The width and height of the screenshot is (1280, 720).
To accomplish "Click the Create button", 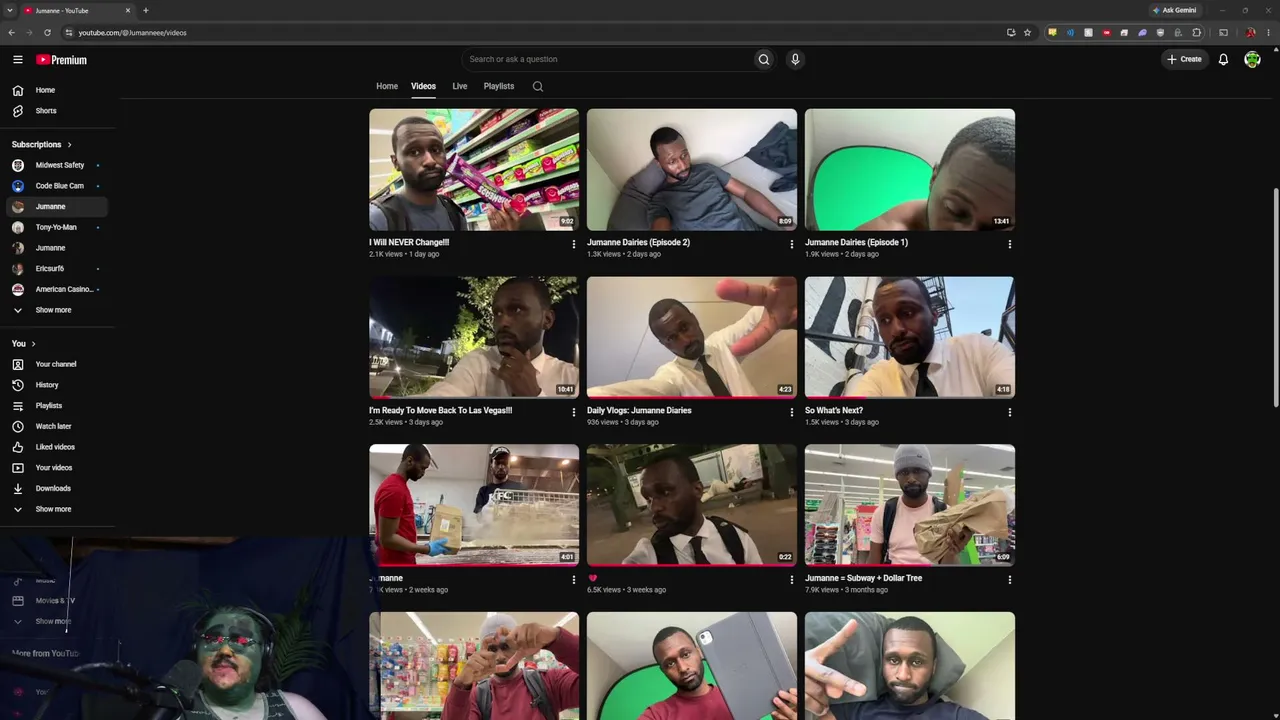I will point(1185,59).
